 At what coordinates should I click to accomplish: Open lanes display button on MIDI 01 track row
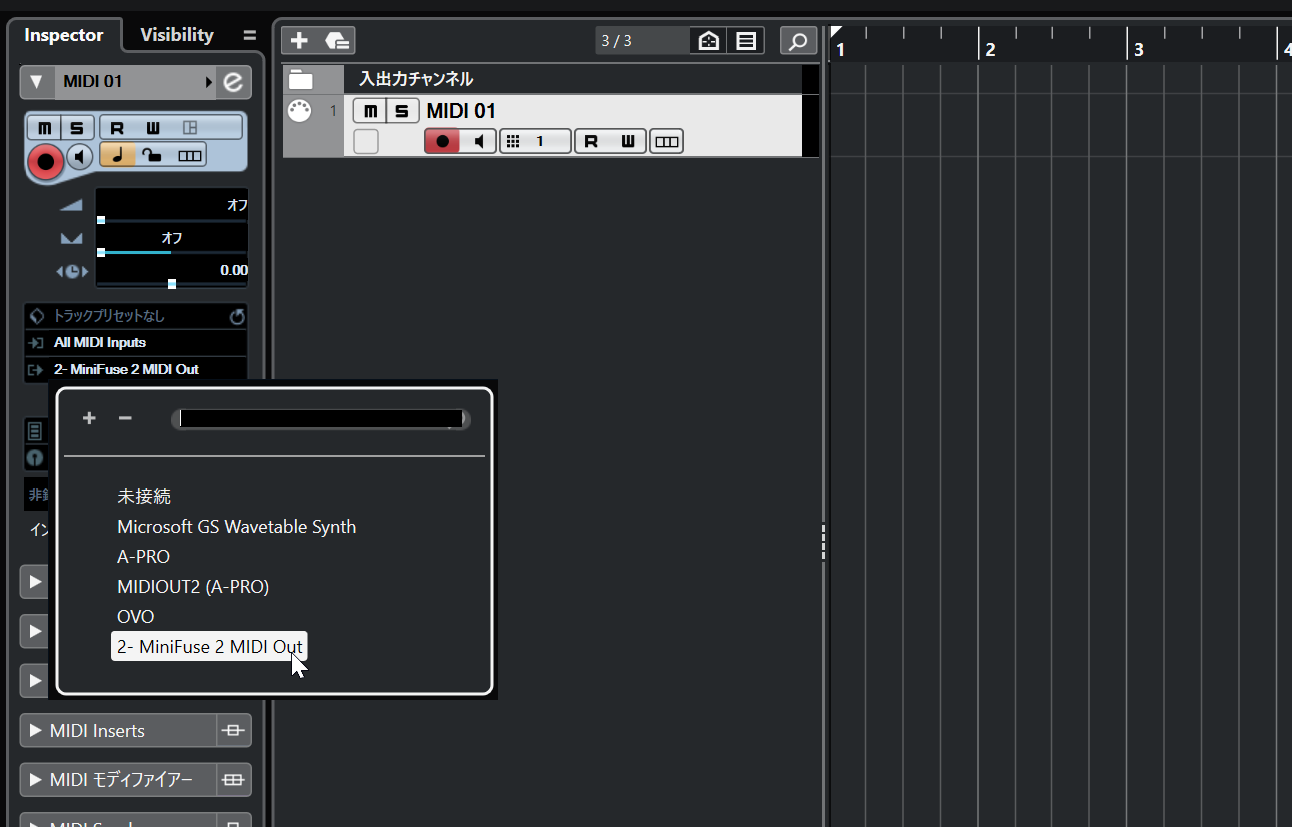(x=667, y=141)
